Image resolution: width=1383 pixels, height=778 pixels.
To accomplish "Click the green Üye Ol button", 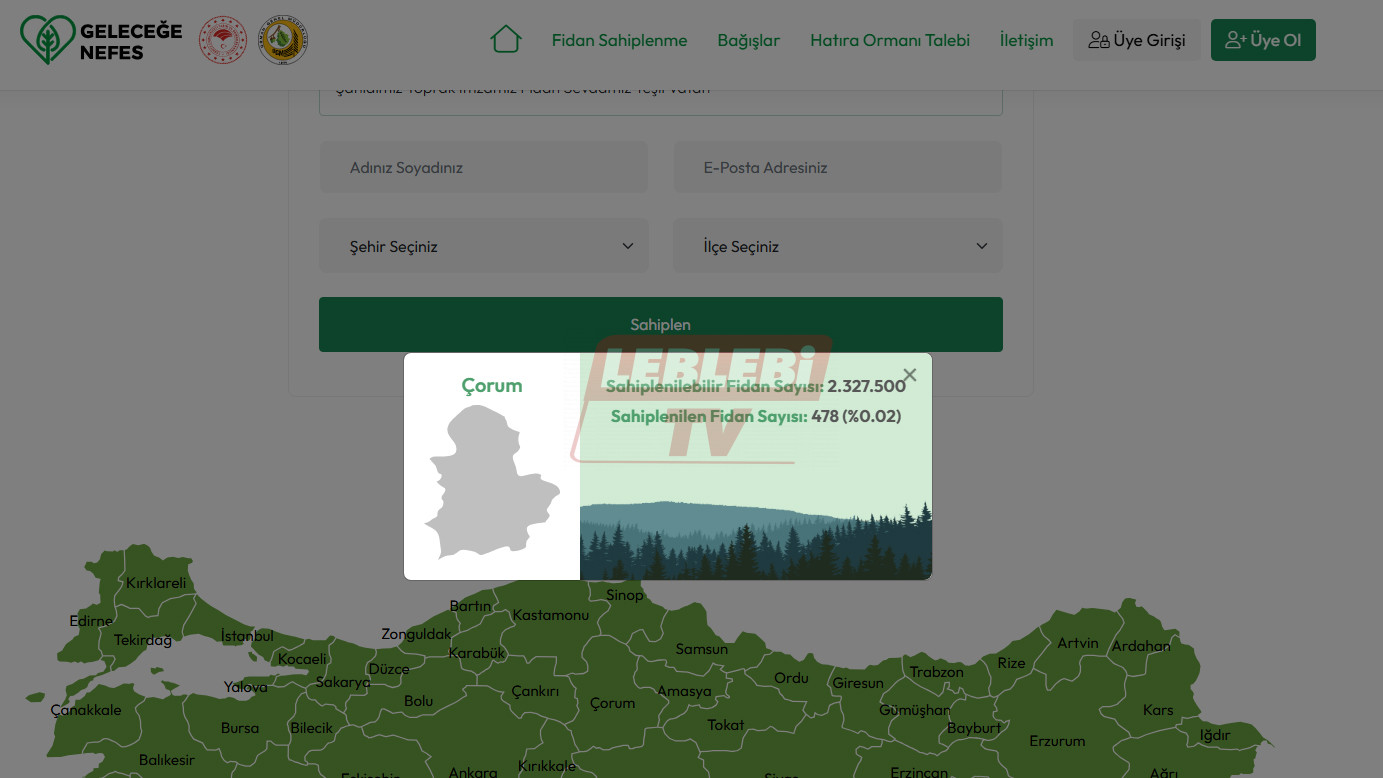I will [x=1263, y=40].
